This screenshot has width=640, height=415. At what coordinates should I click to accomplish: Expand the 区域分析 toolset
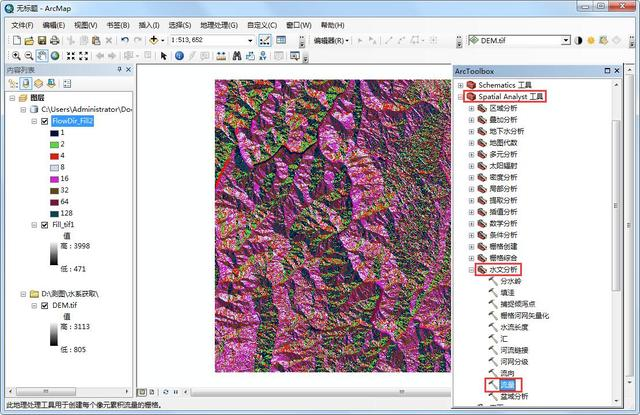[471, 109]
